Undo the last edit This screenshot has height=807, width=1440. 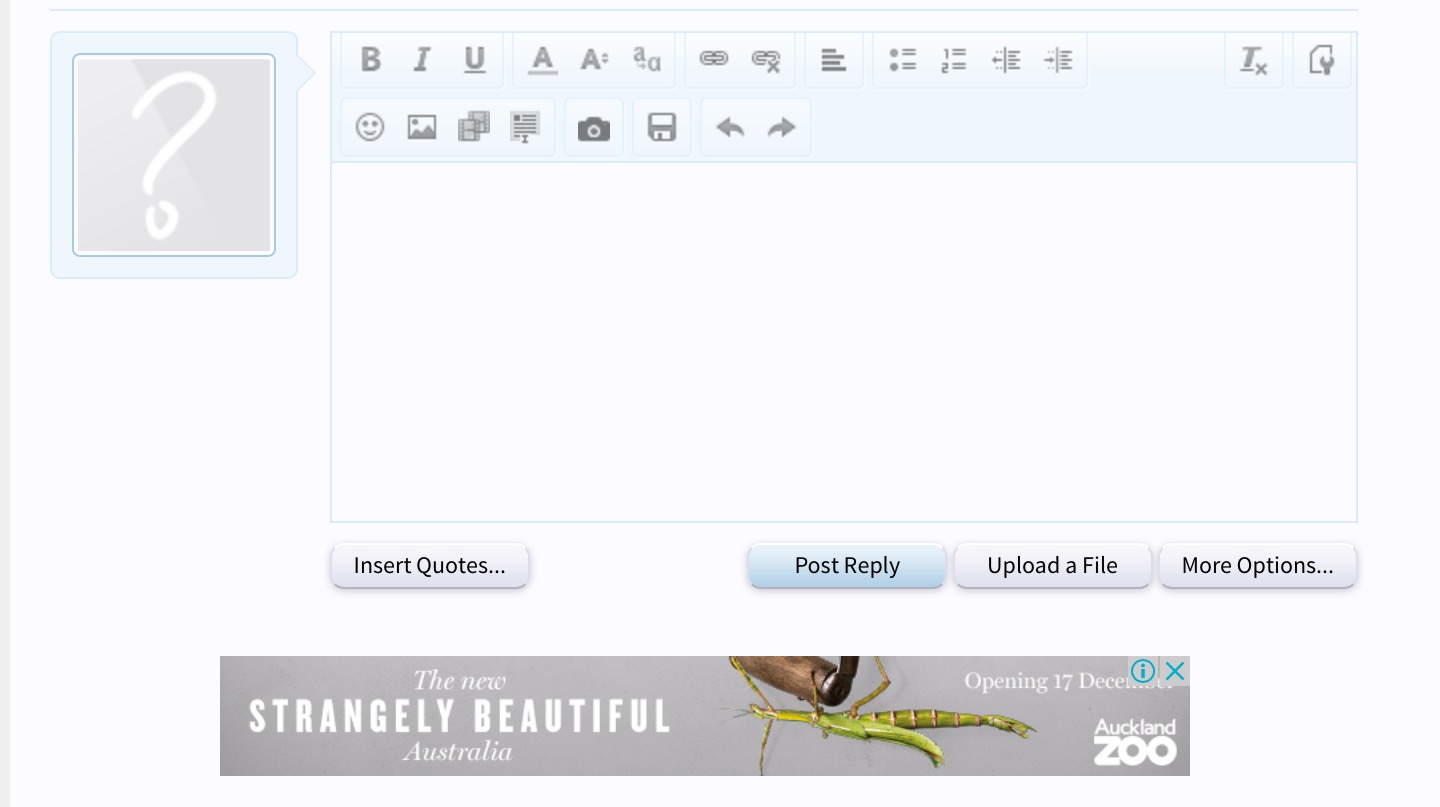[x=730, y=127]
